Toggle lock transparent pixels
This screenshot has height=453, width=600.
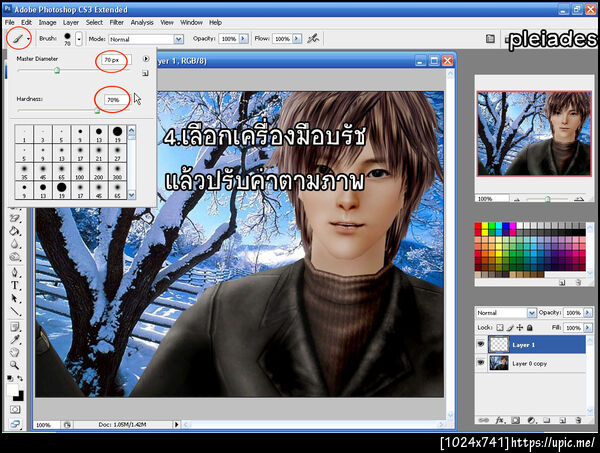pyautogui.click(x=500, y=328)
